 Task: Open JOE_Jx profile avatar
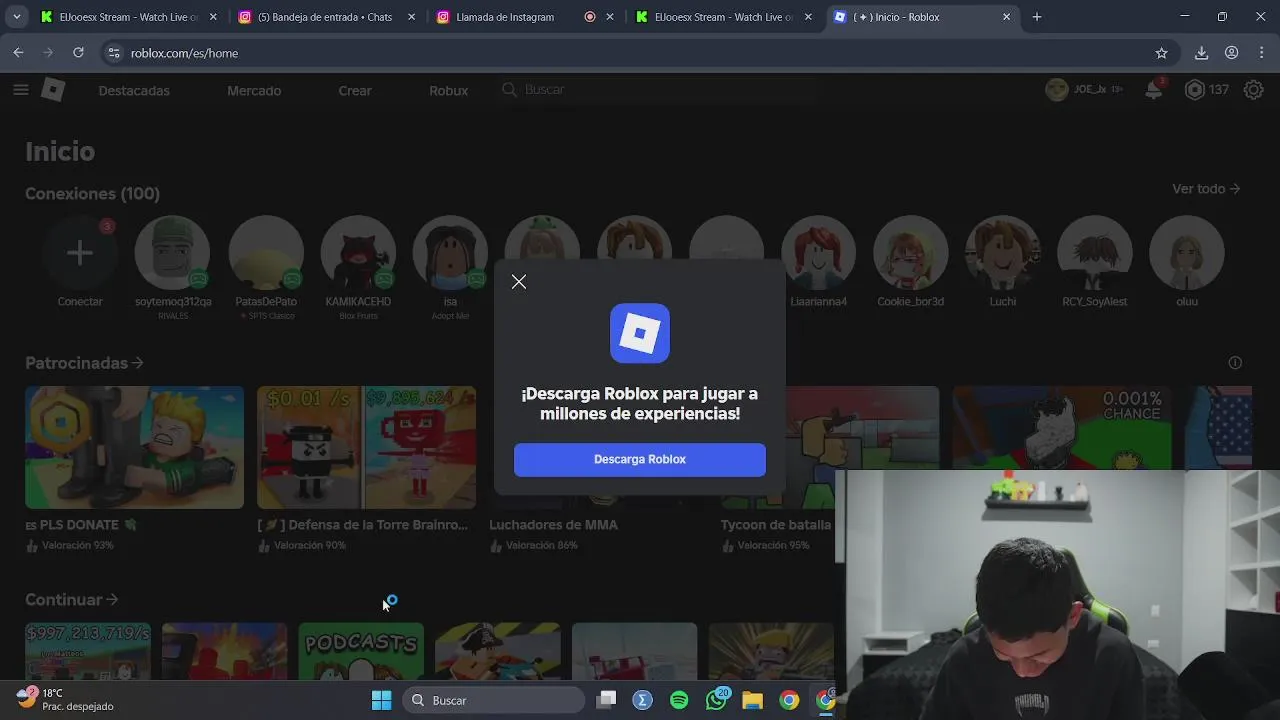click(x=1057, y=90)
